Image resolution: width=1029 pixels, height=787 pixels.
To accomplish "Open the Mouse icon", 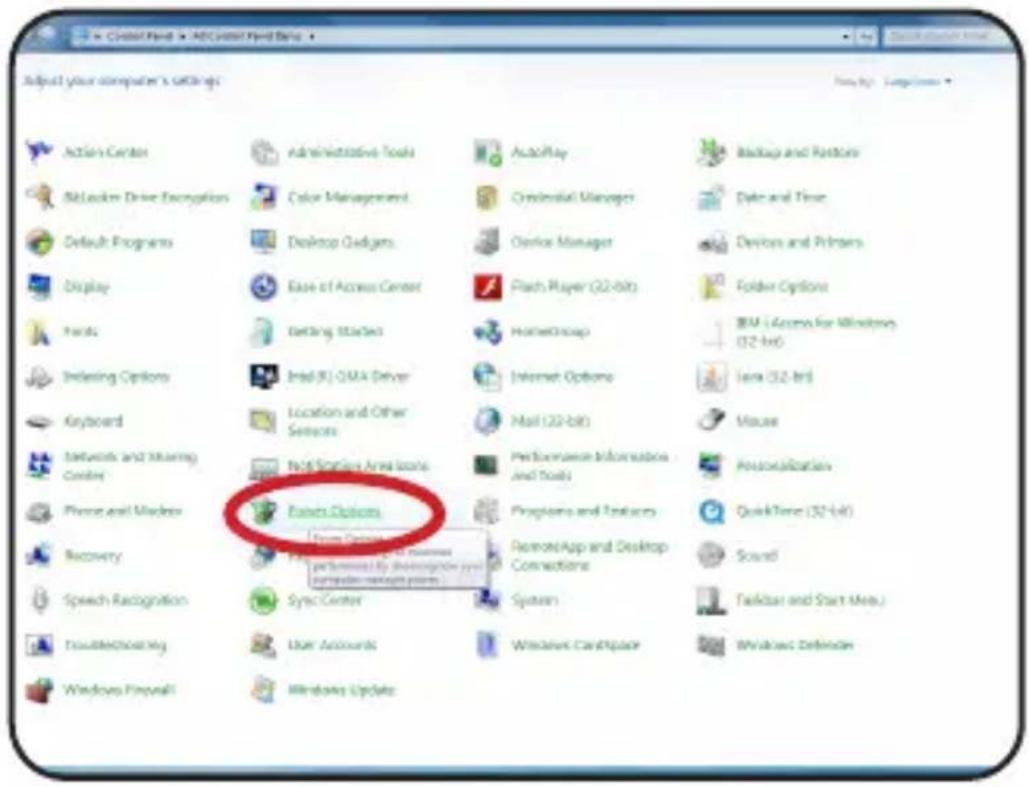I will point(712,421).
